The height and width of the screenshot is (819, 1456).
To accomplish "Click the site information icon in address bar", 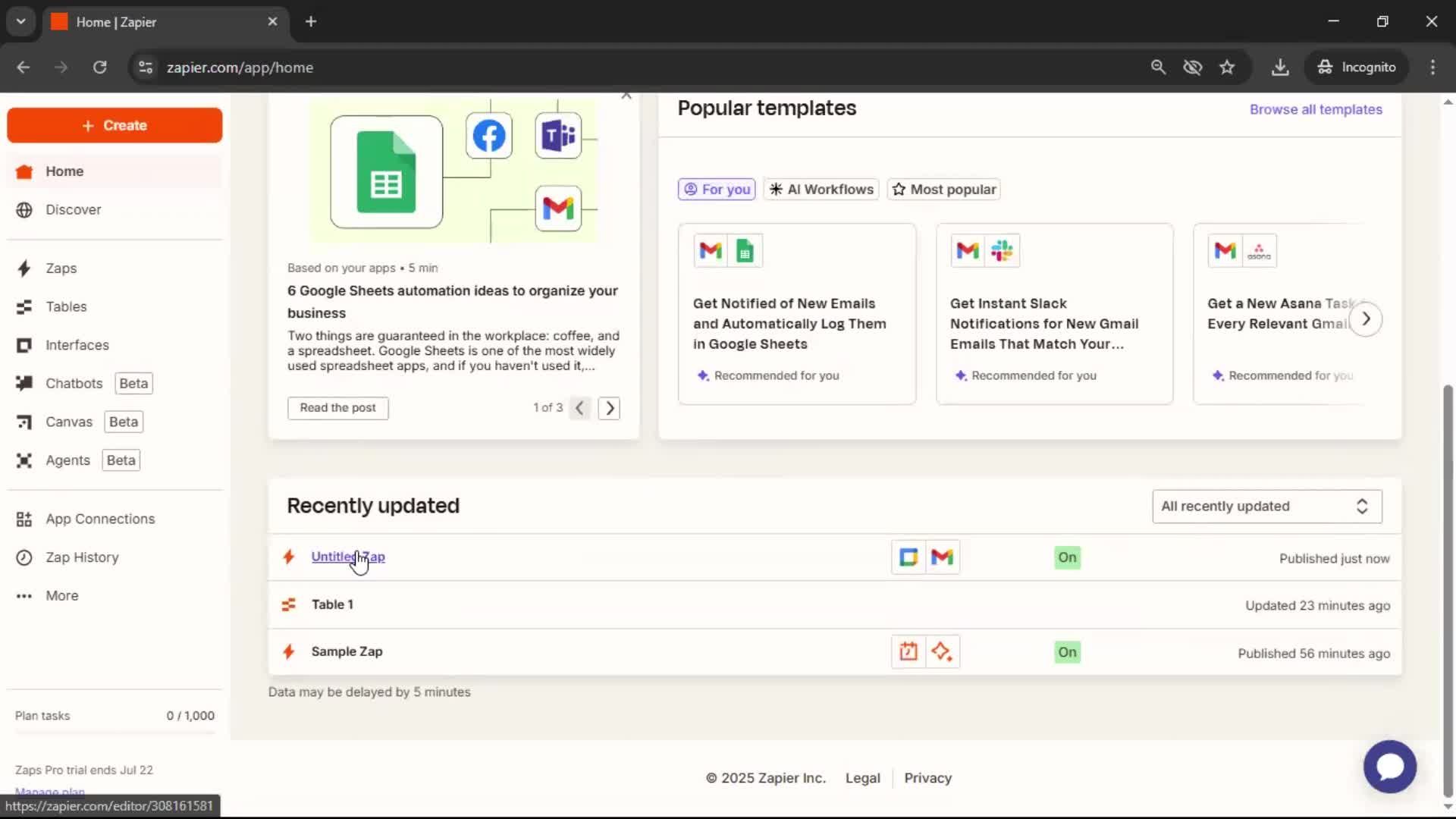I will coord(146,67).
